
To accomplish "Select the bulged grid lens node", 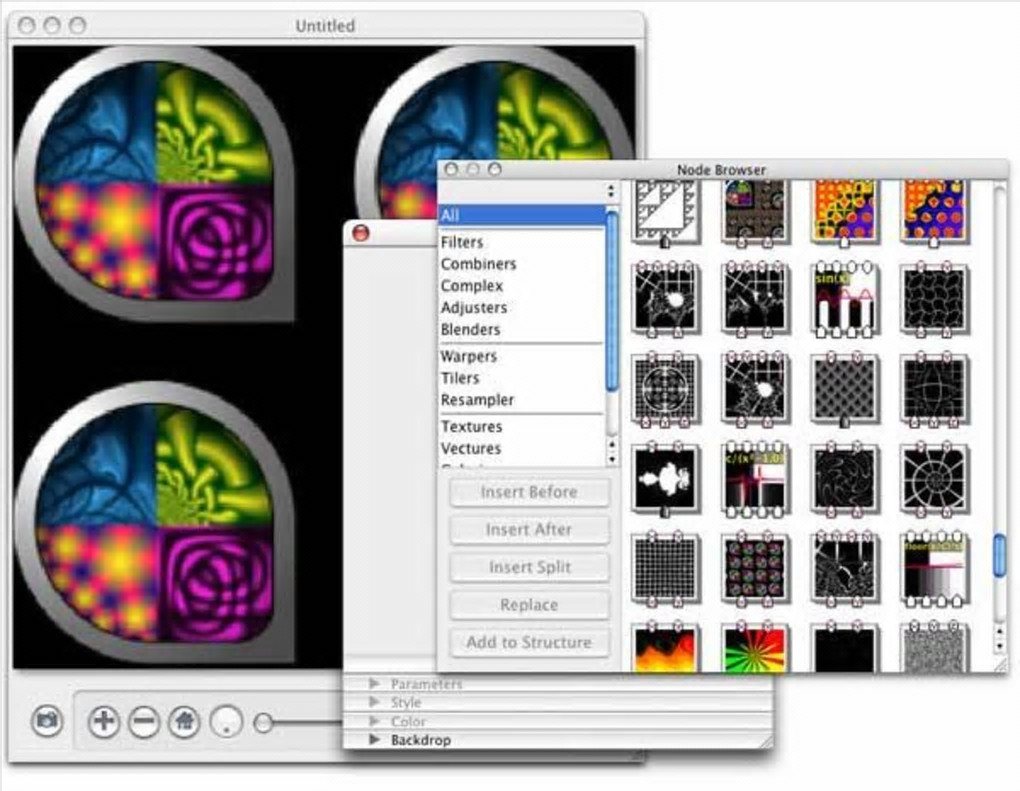I will click(x=934, y=390).
